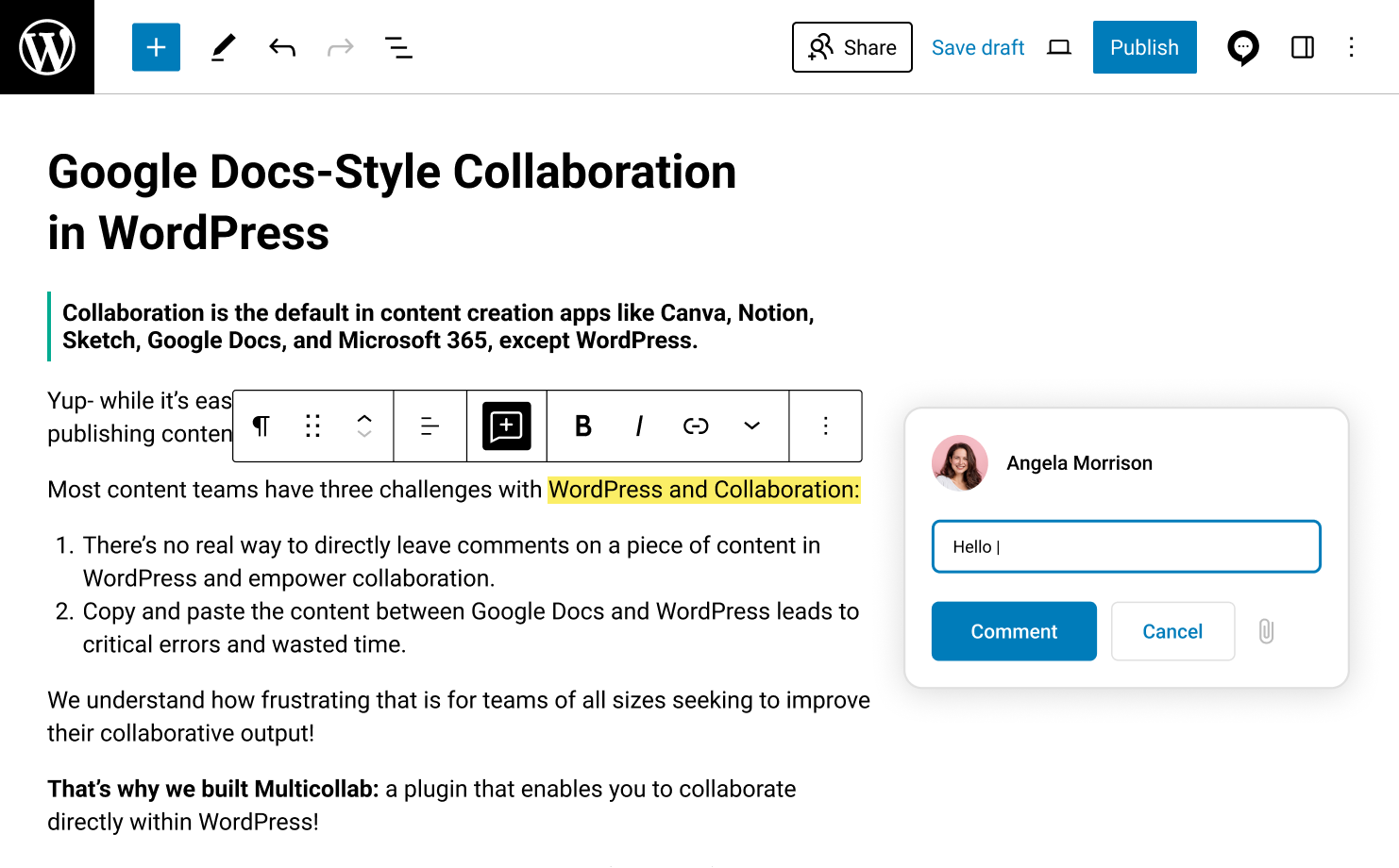Click Save draft link

pyautogui.click(x=978, y=47)
